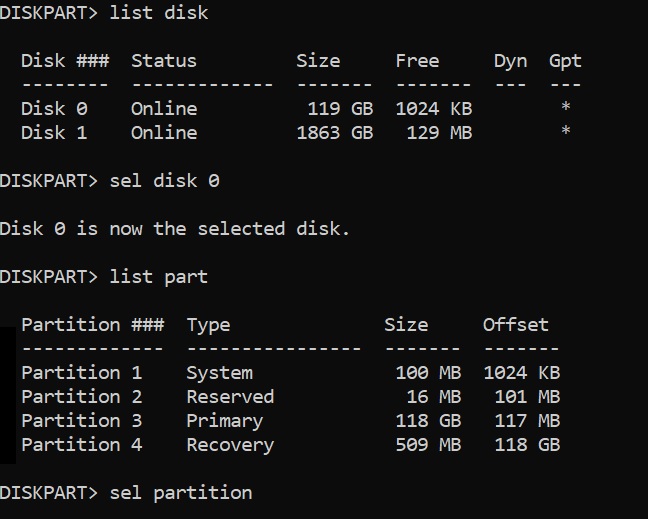
Task: Click the 129 MB free value
Action: (x=439, y=132)
